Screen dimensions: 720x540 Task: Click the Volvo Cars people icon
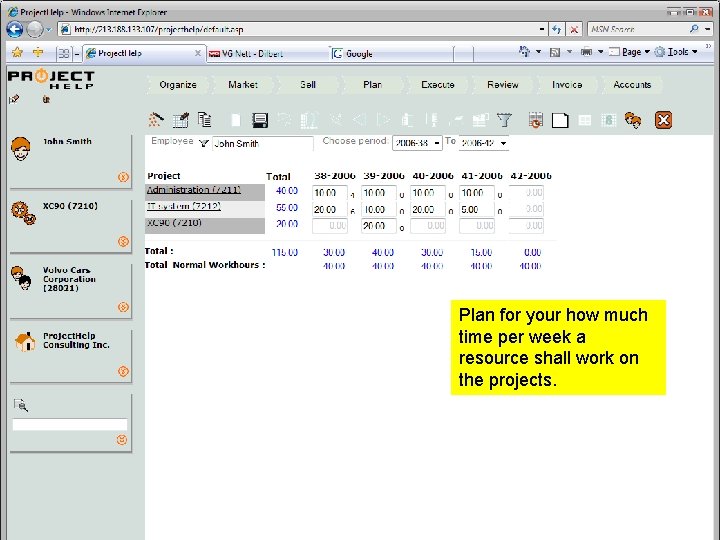[x=21, y=278]
